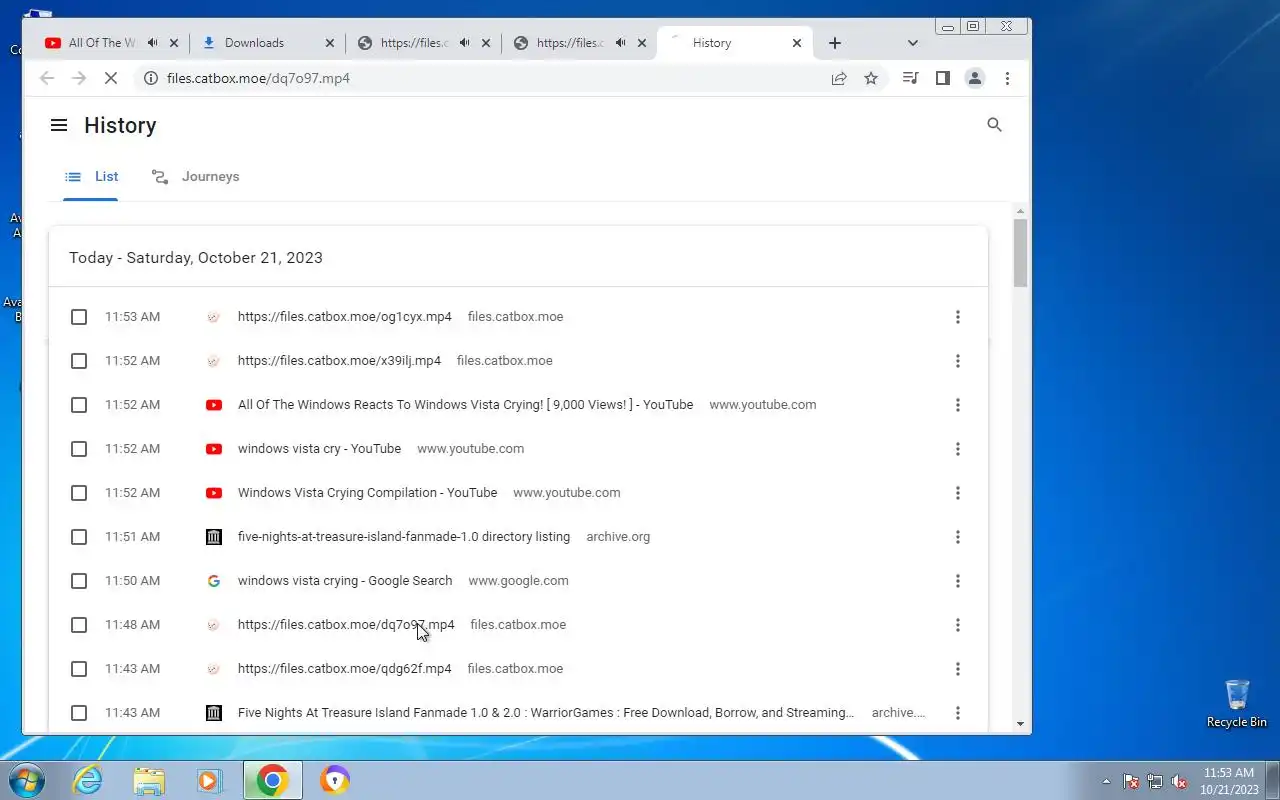Toggle the side panel icon
The image size is (1280, 800).
click(942, 78)
